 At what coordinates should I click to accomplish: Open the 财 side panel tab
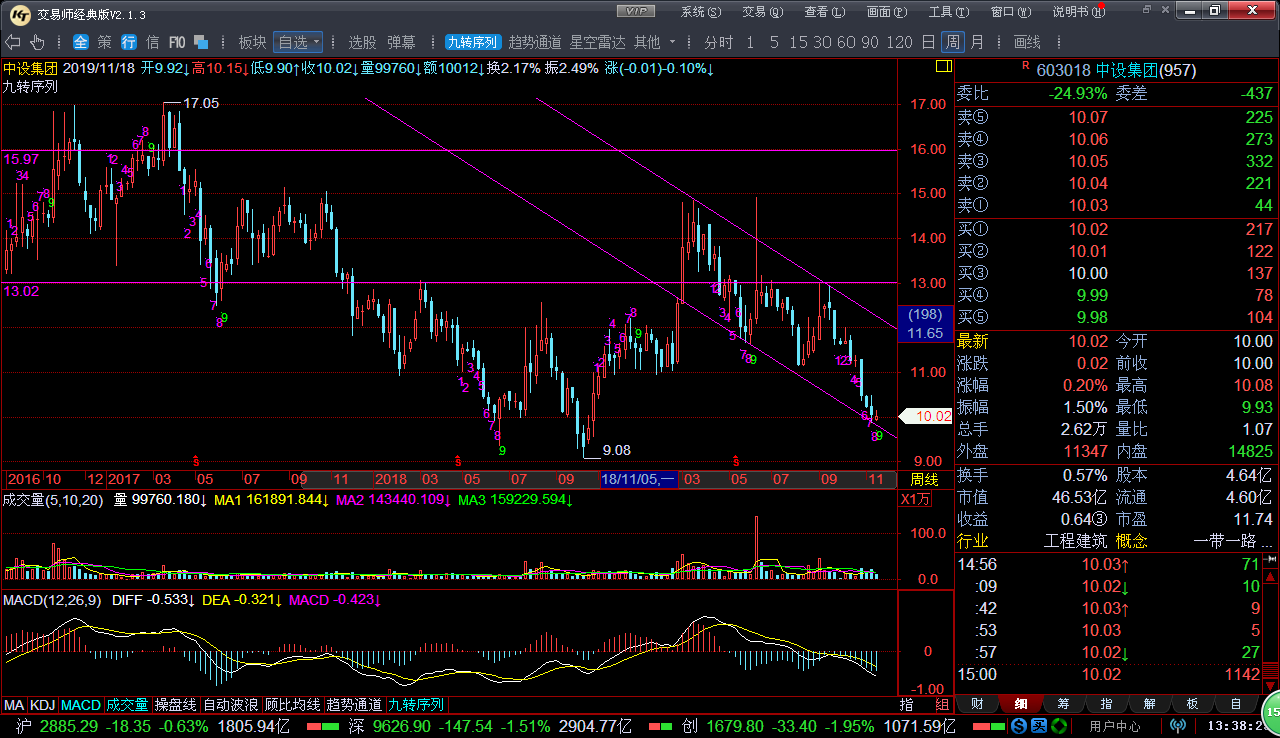(977, 704)
